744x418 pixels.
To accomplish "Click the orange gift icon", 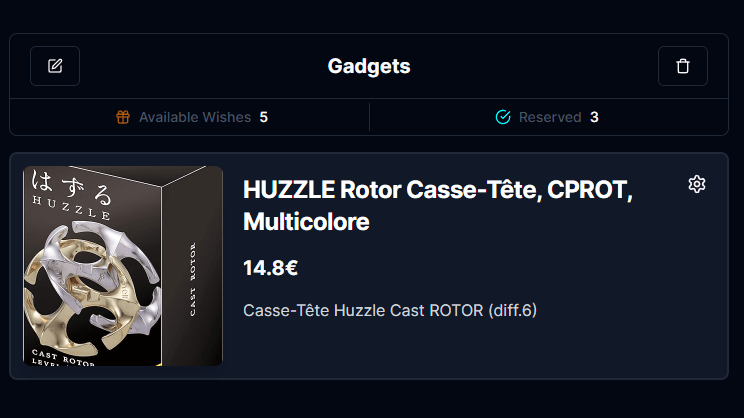I will click(x=123, y=117).
